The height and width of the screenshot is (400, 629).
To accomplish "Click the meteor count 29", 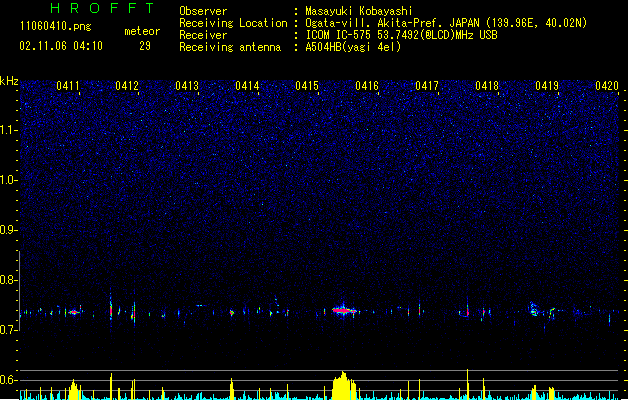I will coord(145,46).
